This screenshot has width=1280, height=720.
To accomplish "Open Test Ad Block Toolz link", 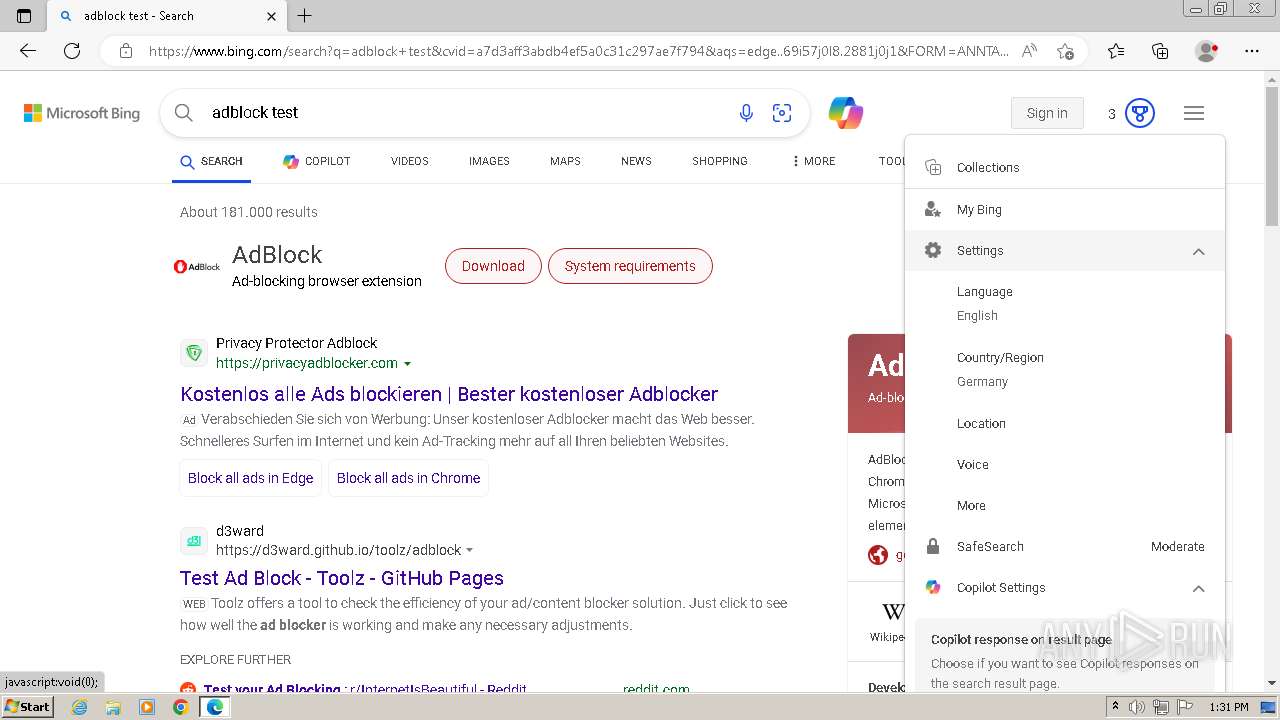I will 342,578.
